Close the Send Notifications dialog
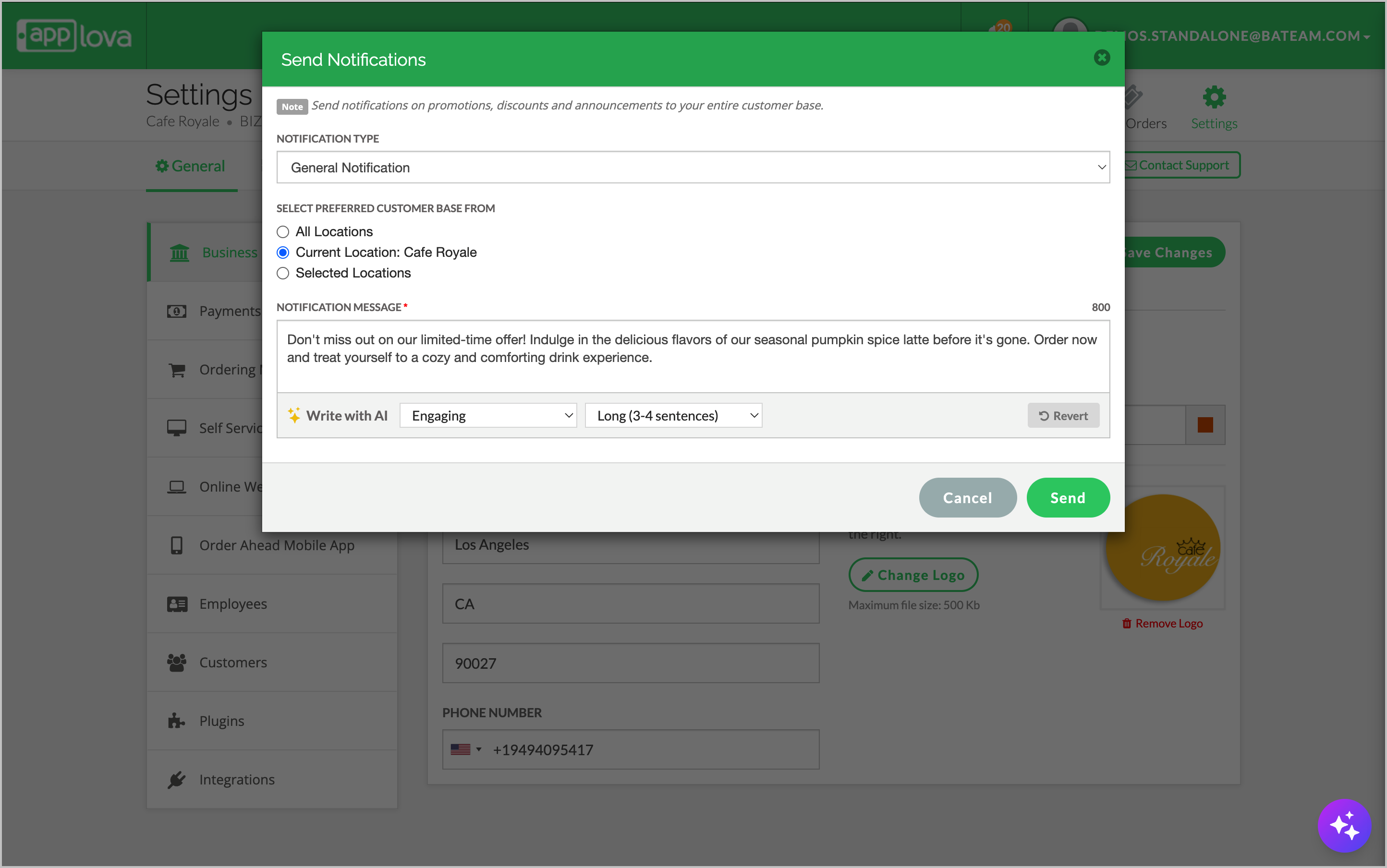Image resolution: width=1387 pixels, height=868 pixels. (1102, 58)
